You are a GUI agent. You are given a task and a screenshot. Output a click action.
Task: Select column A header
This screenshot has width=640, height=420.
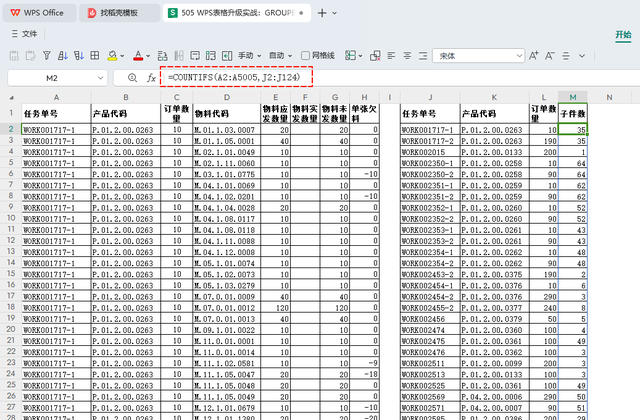click(56, 97)
